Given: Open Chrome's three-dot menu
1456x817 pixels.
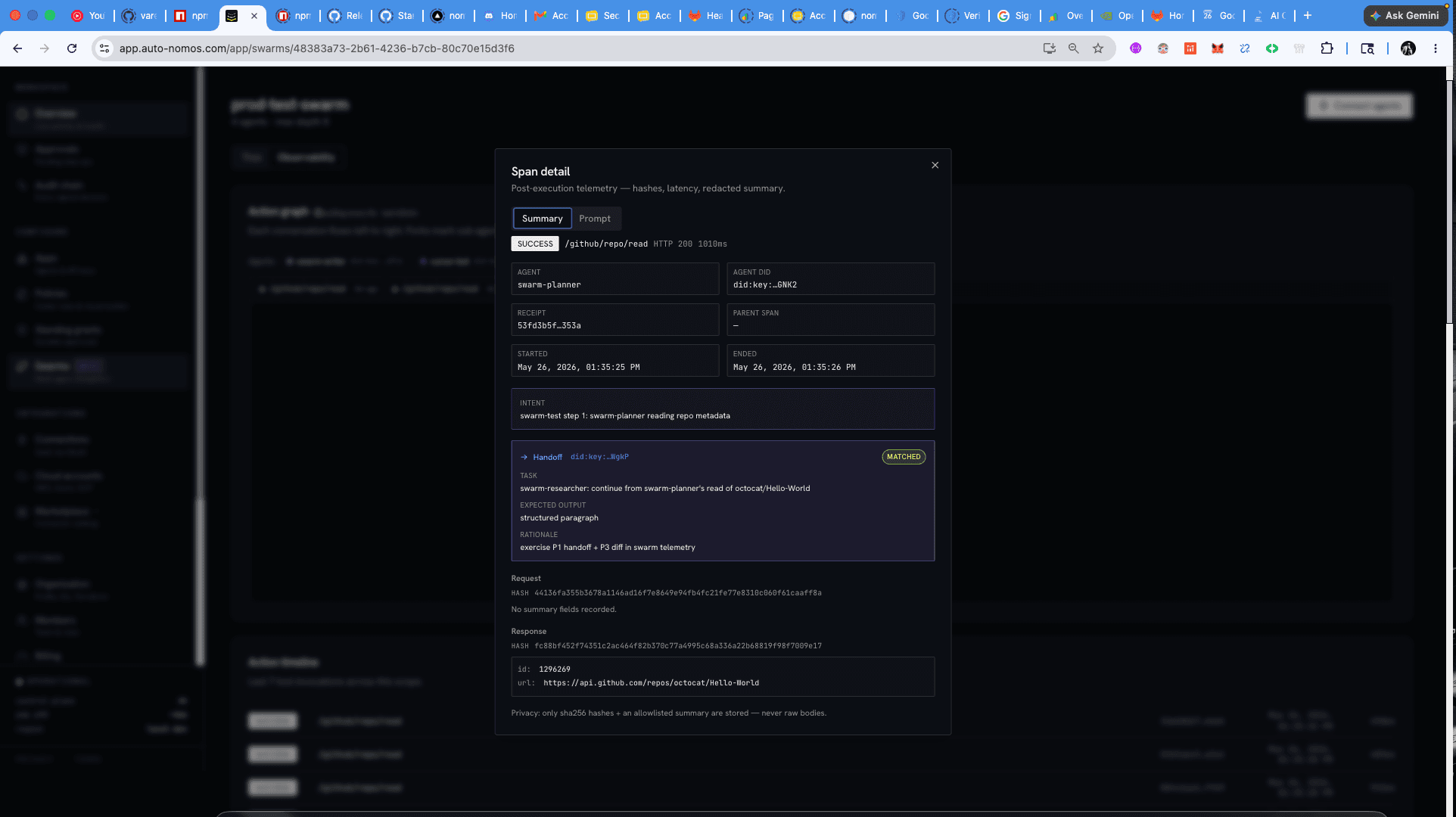Looking at the screenshot, I should (1436, 48).
